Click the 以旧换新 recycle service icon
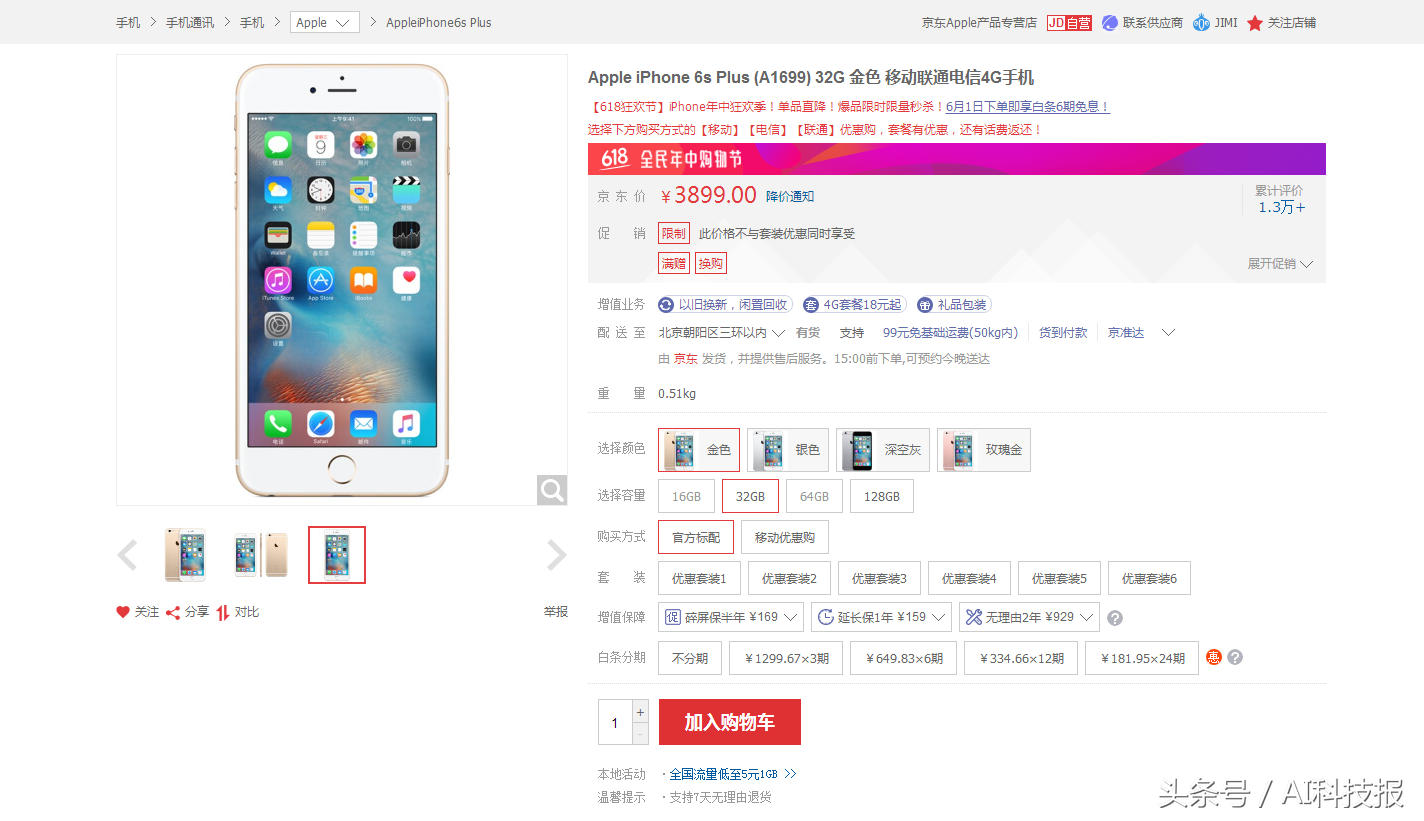The image size is (1424, 821). (x=666, y=305)
